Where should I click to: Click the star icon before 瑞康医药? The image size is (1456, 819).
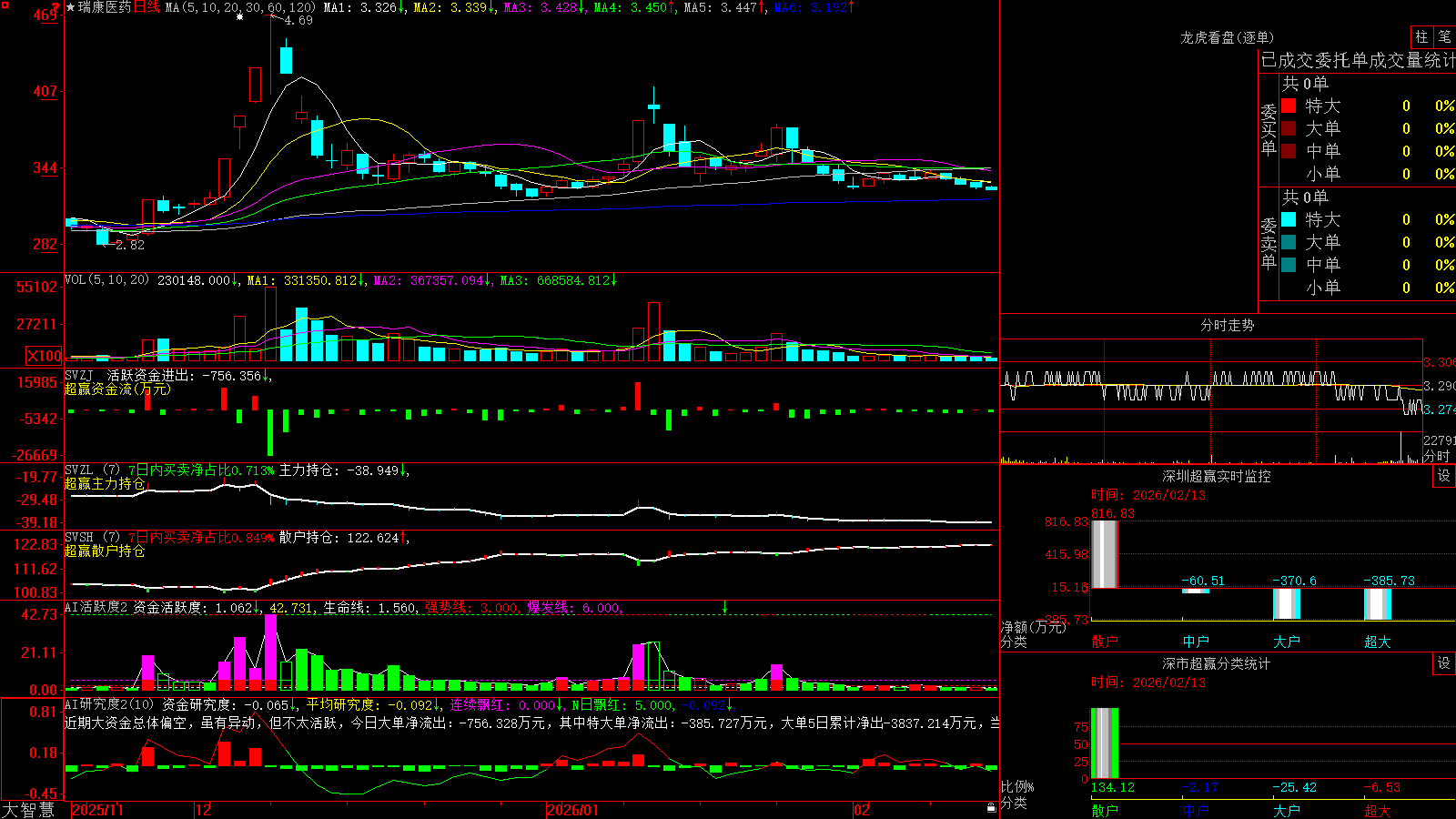[x=71, y=7]
